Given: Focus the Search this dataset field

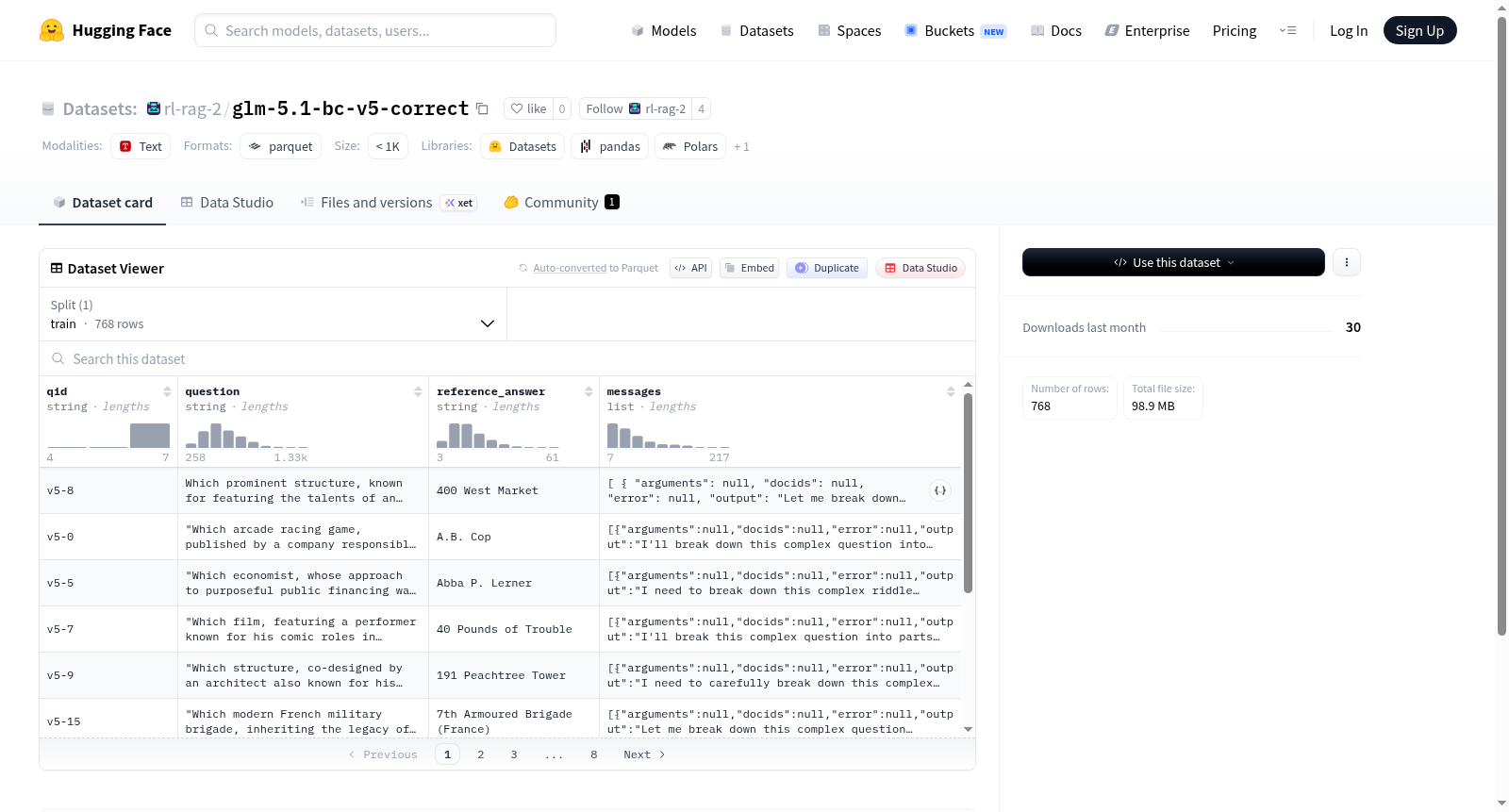Looking at the screenshot, I should pos(507,359).
